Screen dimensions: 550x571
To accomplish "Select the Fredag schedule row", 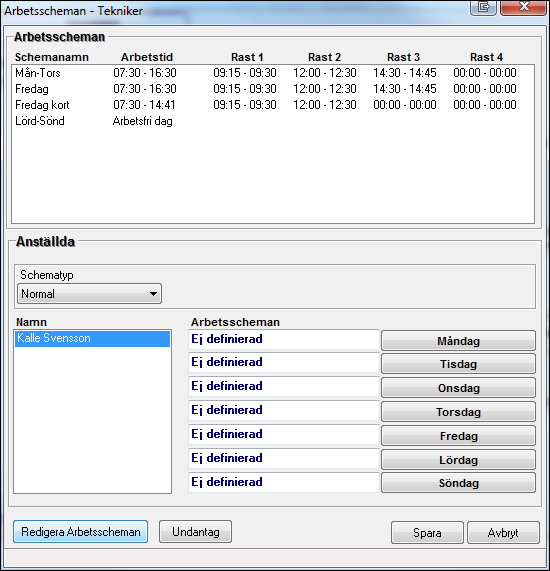I will [x=273, y=89].
